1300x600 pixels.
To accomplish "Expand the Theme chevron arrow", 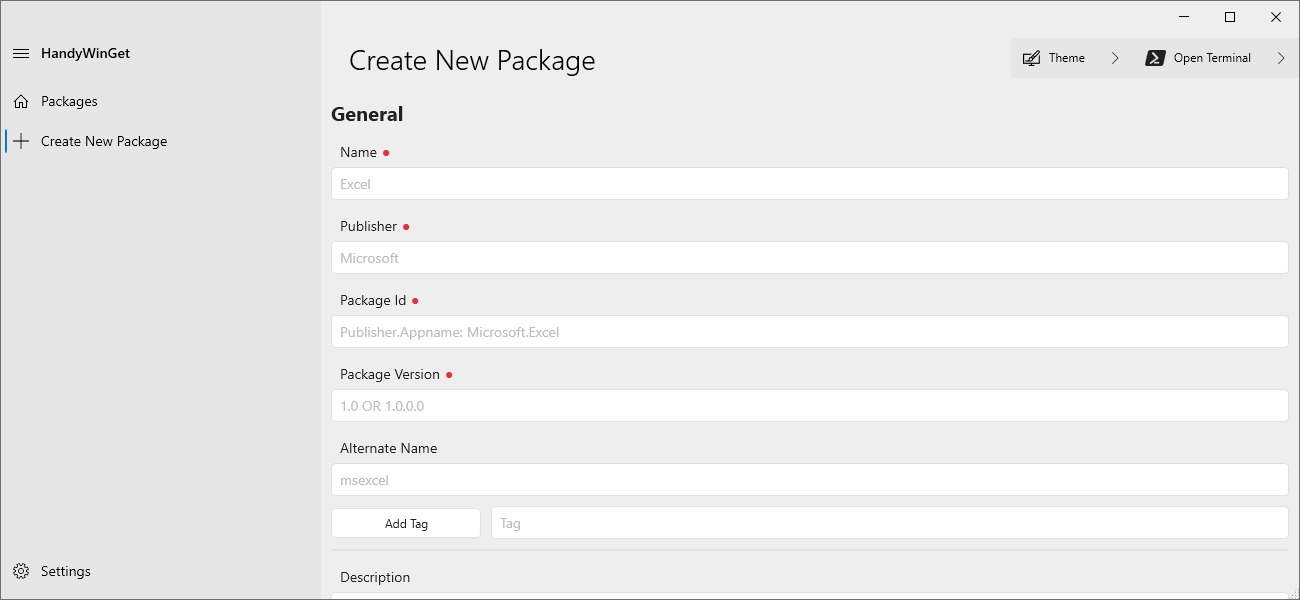I will point(1115,58).
